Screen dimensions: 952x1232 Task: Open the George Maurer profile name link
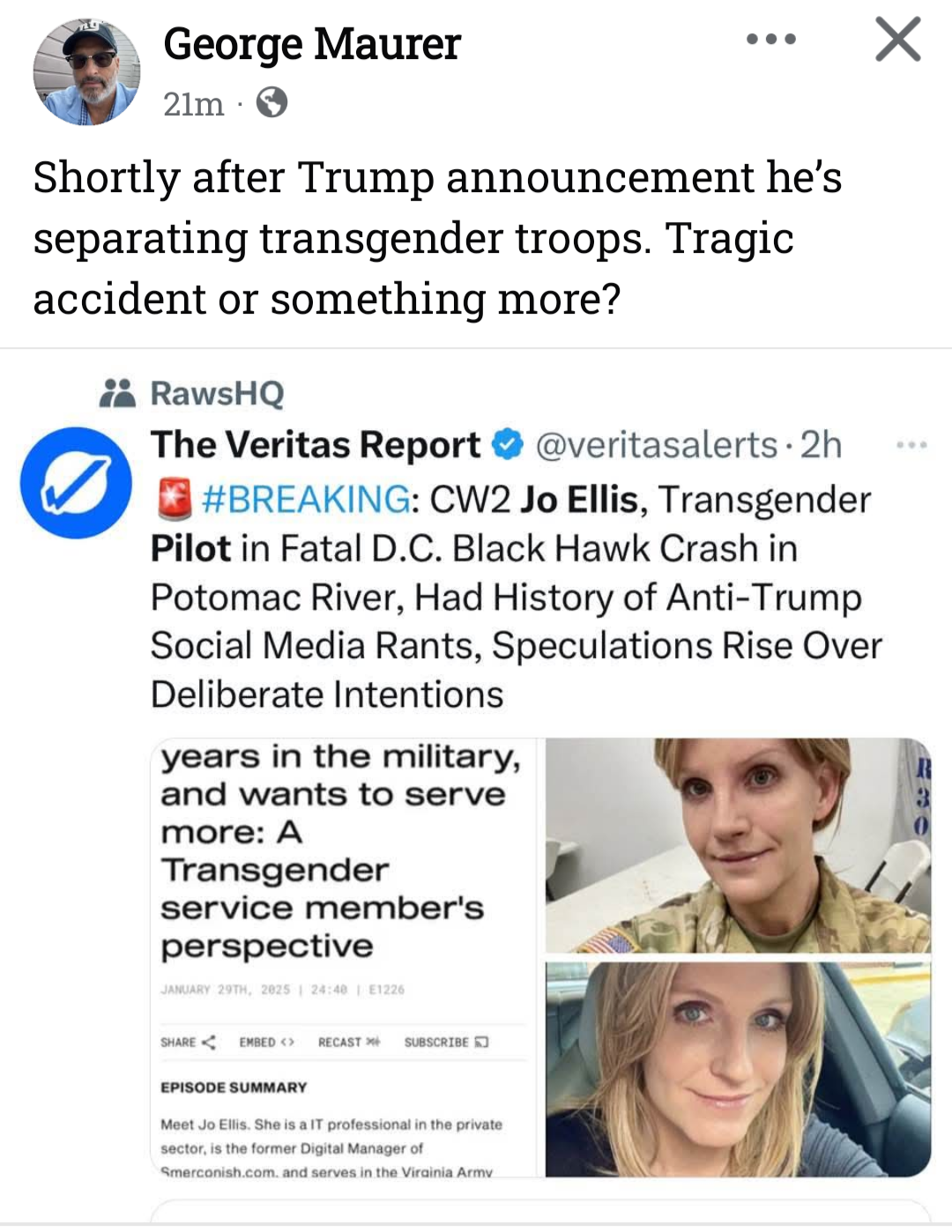click(x=312, y=44)
